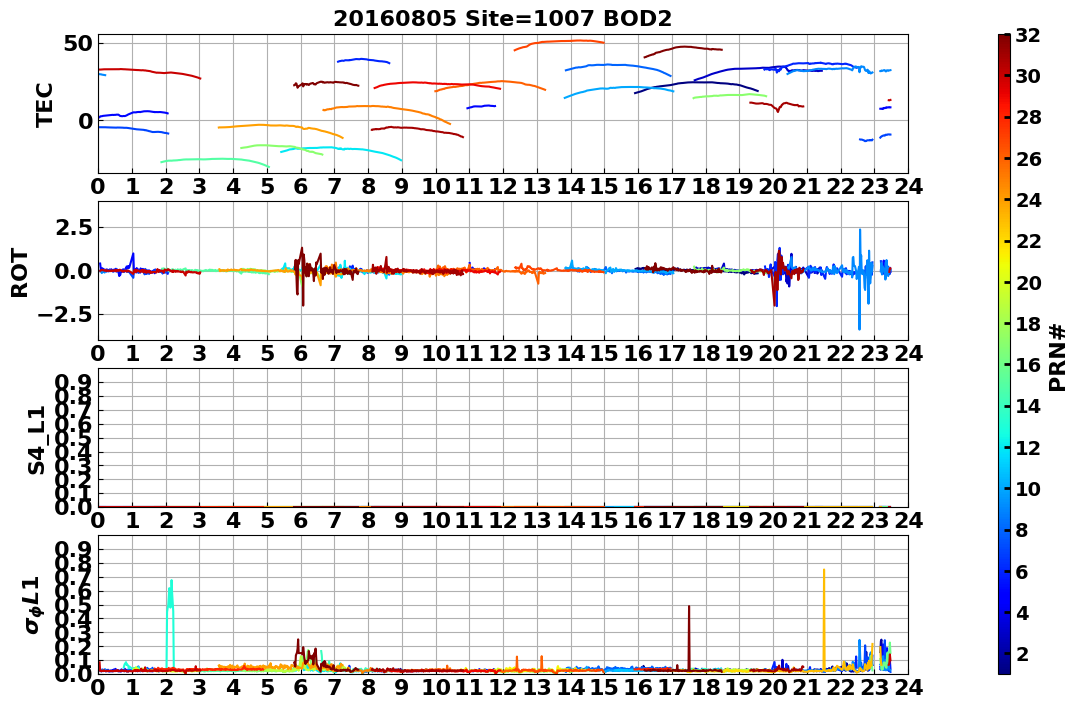Click hour 12 tick under the TEC panel
This screenshot has height=709, width=1077.
pos(503,187)
